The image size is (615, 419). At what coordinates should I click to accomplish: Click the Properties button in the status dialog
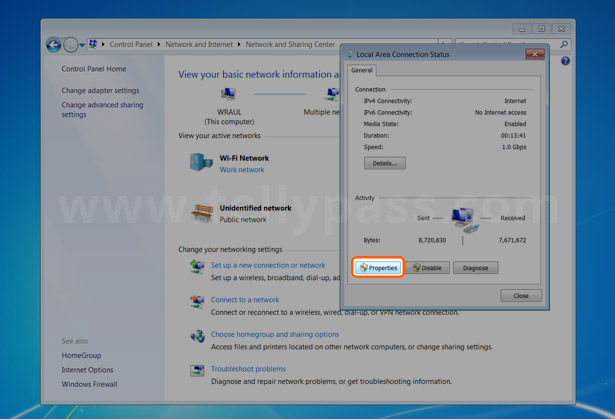[x=378, y=268]
